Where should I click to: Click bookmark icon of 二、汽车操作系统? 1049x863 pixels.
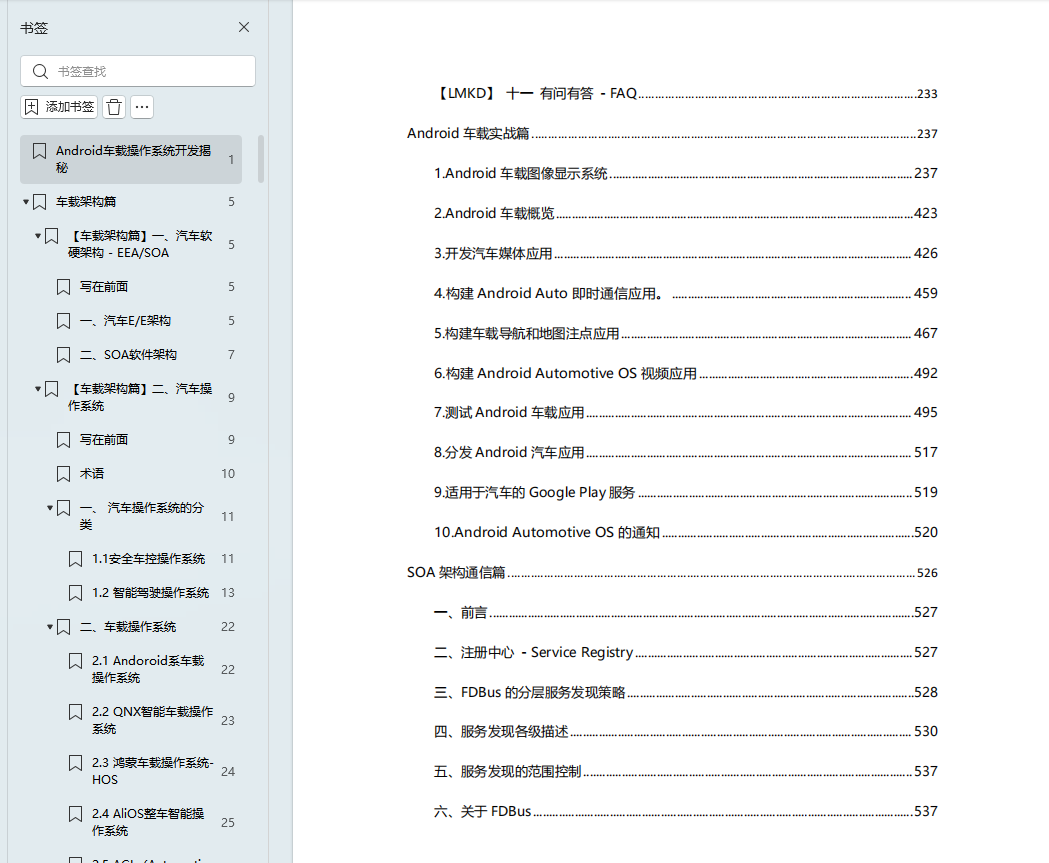tap(52, 389)
